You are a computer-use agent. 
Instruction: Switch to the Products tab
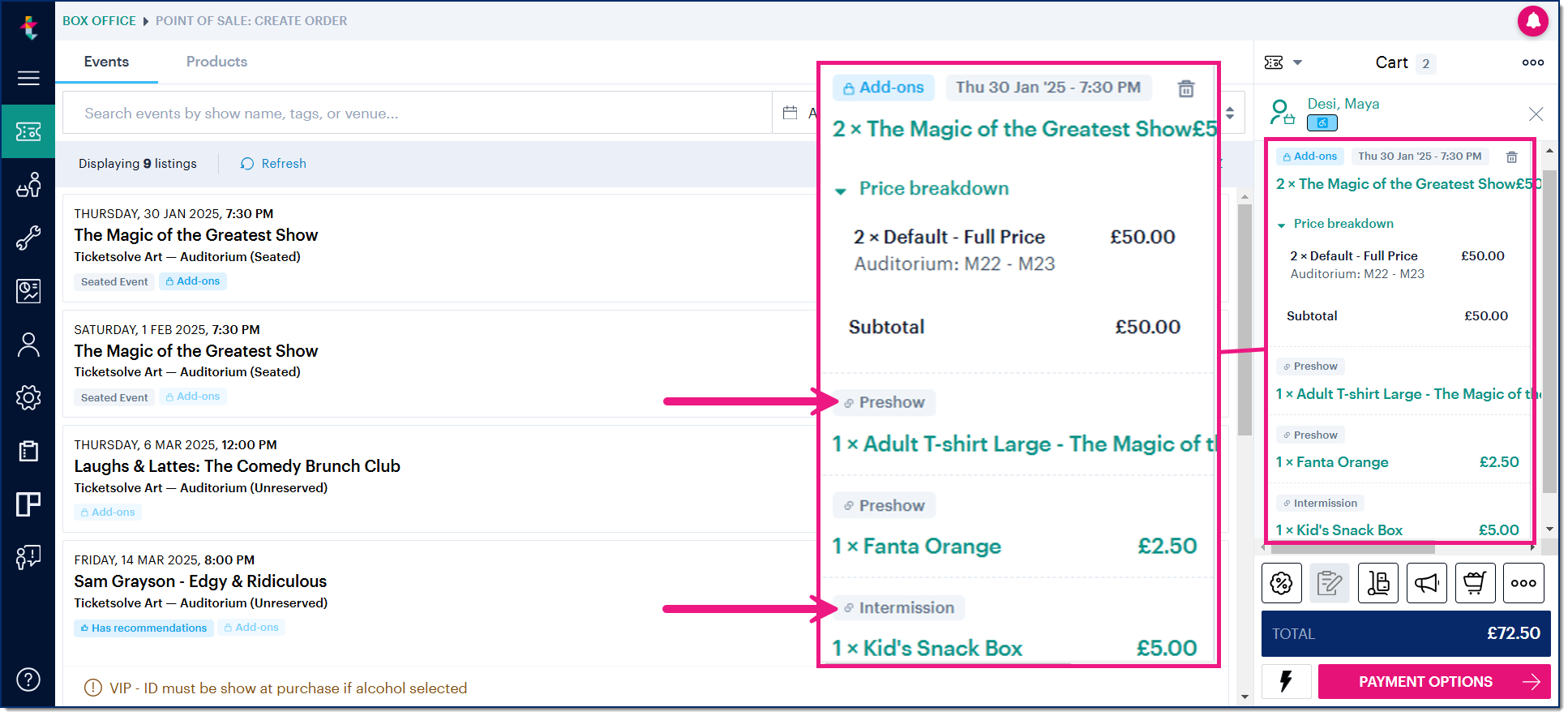(x=216, y=62)
